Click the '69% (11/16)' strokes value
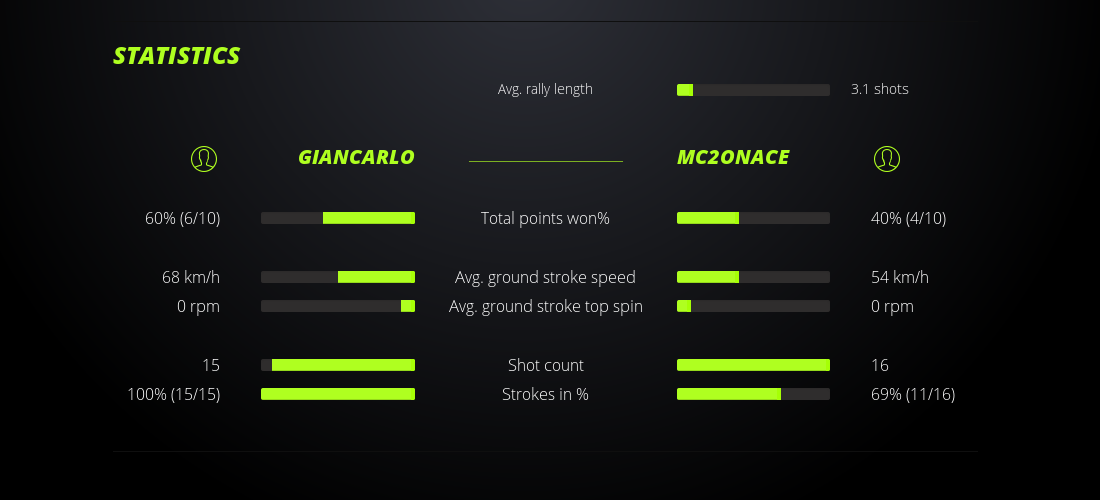Image resolution: width=1100 pixels, height=500 pixels. [913, 394]
